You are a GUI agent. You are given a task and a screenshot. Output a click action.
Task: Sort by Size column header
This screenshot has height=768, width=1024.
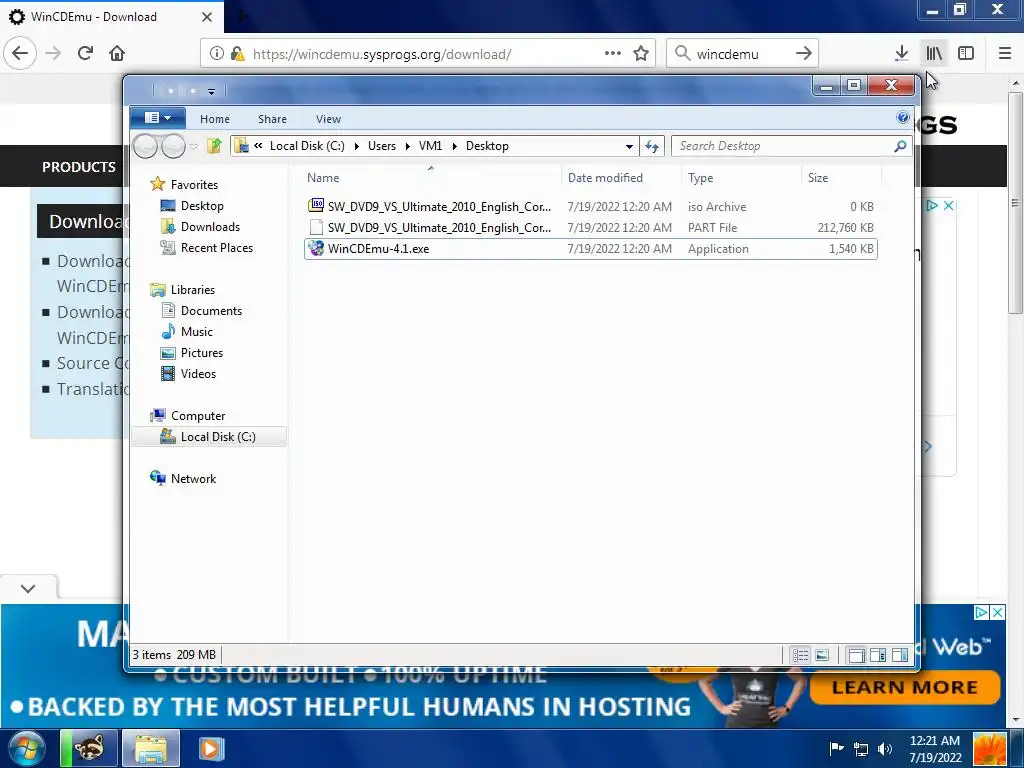pyautogui.click(x=841, y=178)
